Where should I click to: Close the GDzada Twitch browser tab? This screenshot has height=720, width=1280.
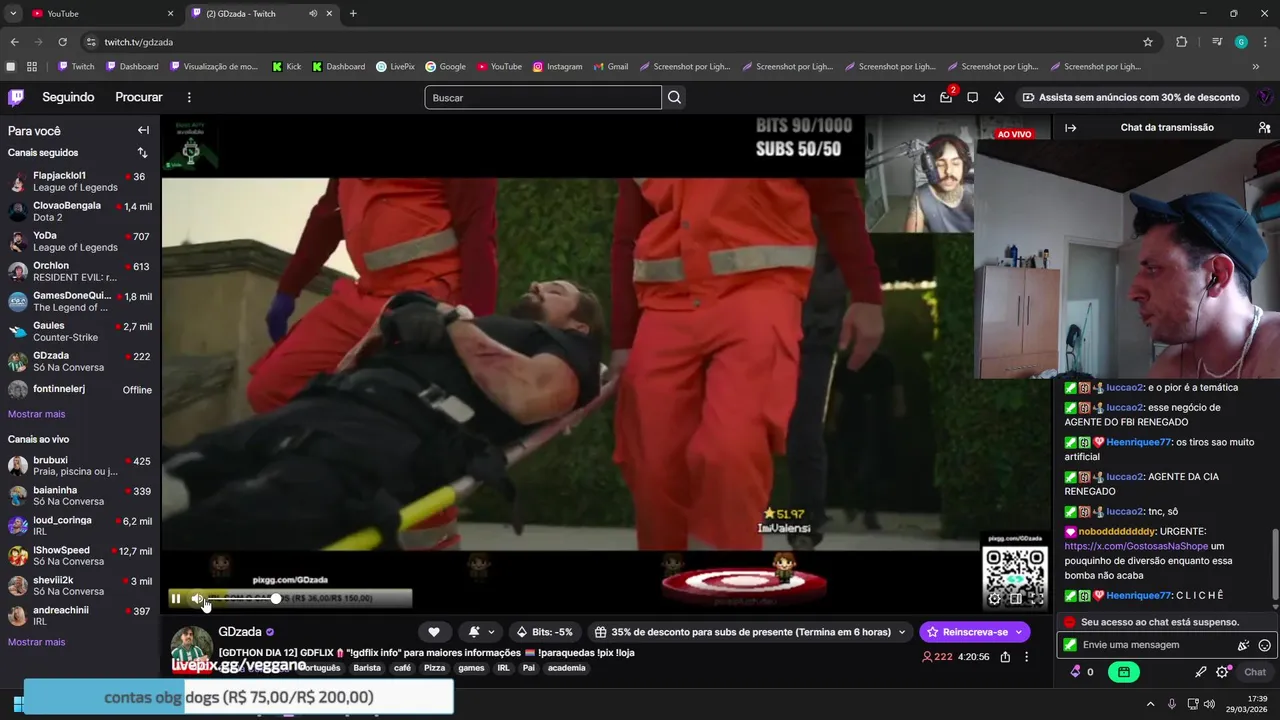[330, 14]
